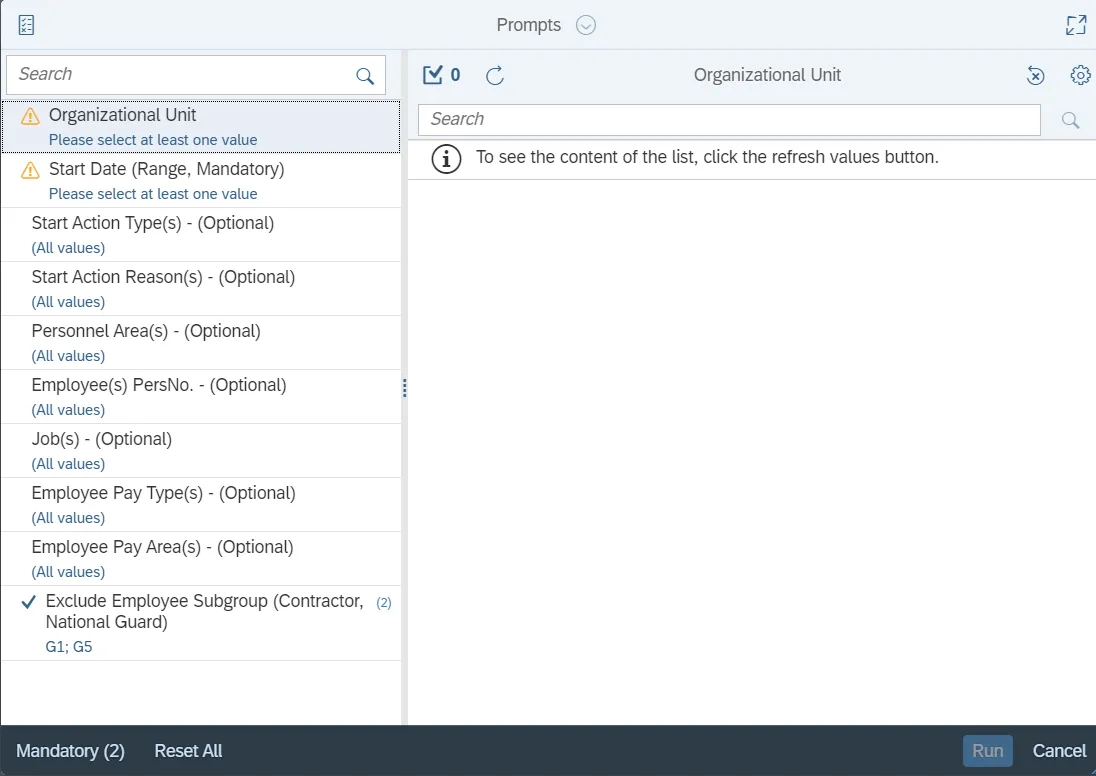This screenshot has width=1096, height=776.
Task: Open the prompt settings gear
Action: (x=1080, y=75)
